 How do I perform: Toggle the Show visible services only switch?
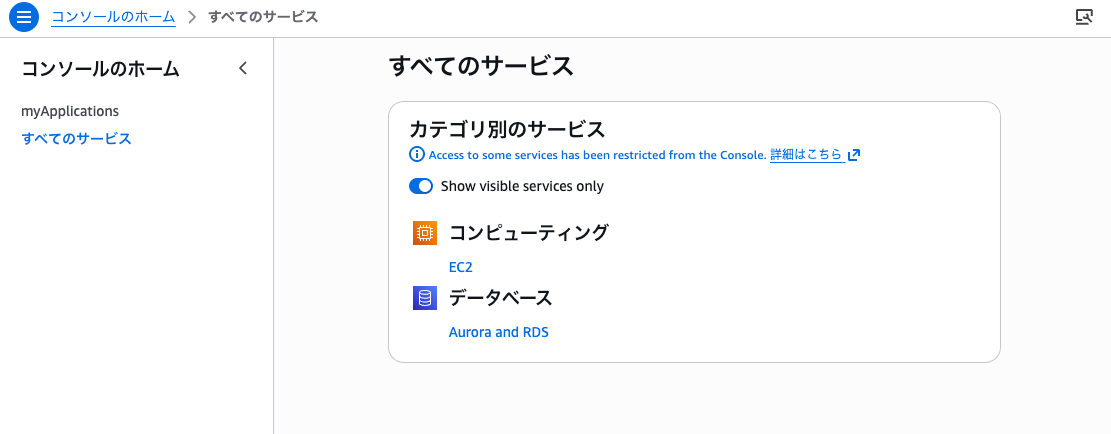pyautogui.click(x=421, y=186)
